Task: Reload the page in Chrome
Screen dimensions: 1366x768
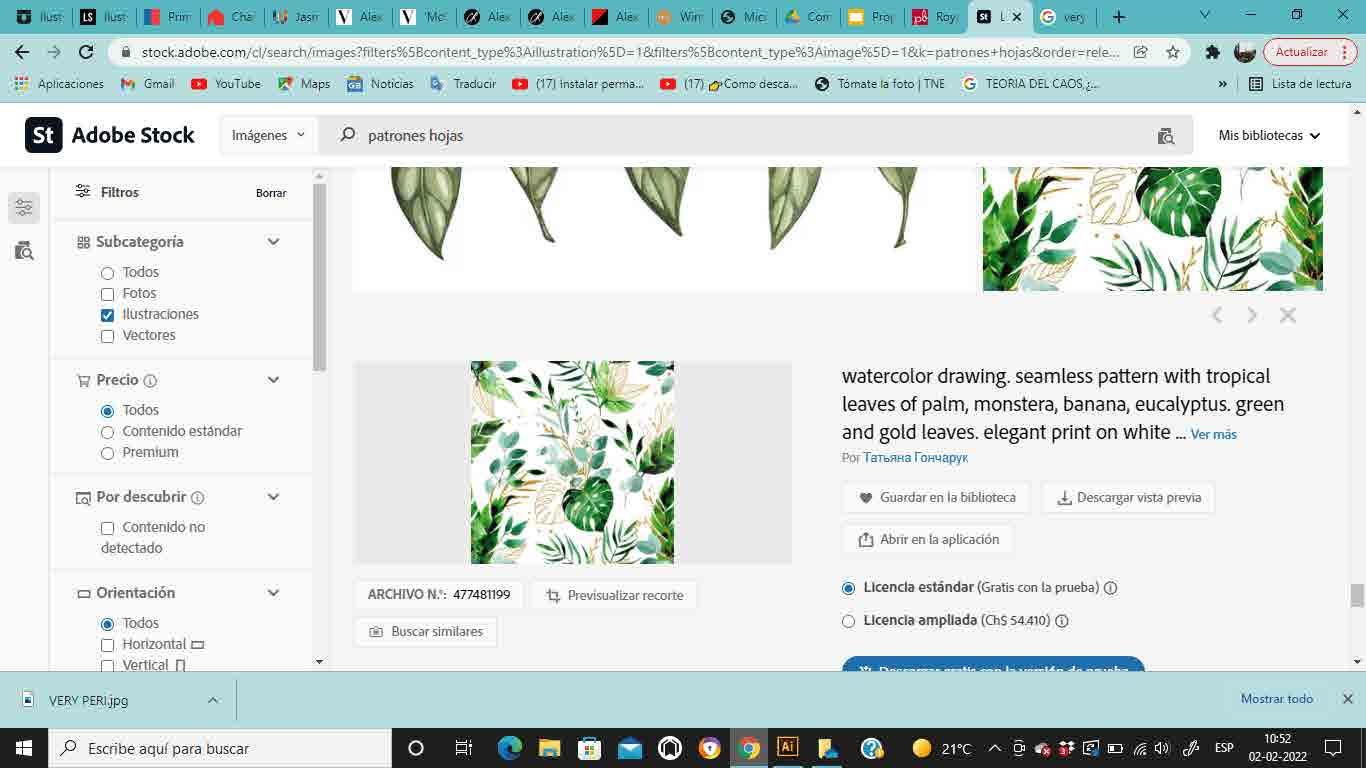Action: tap(86, 52)
